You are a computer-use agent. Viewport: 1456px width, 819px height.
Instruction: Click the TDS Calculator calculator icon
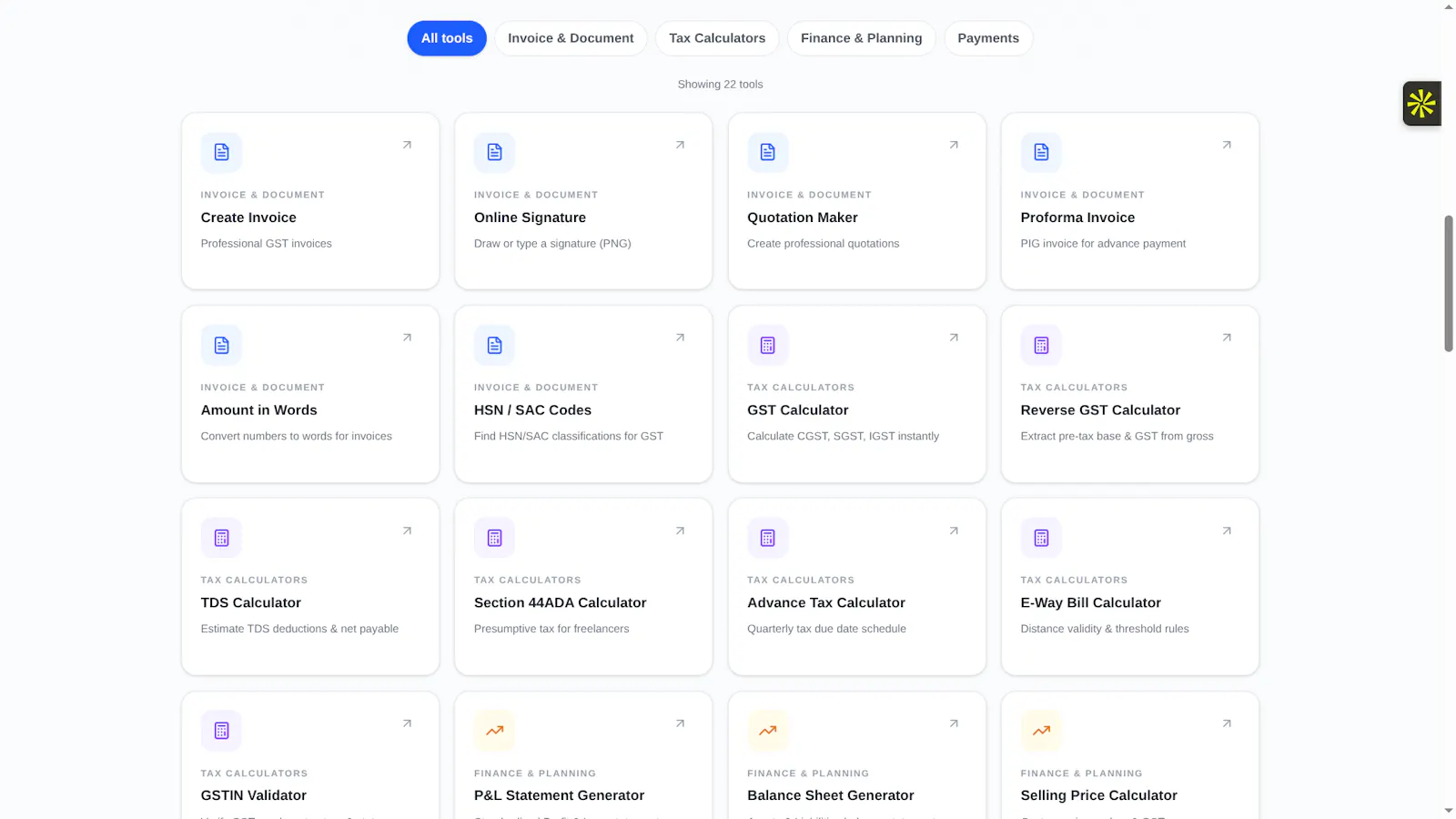pyautogui.click(x=221, y=538)
